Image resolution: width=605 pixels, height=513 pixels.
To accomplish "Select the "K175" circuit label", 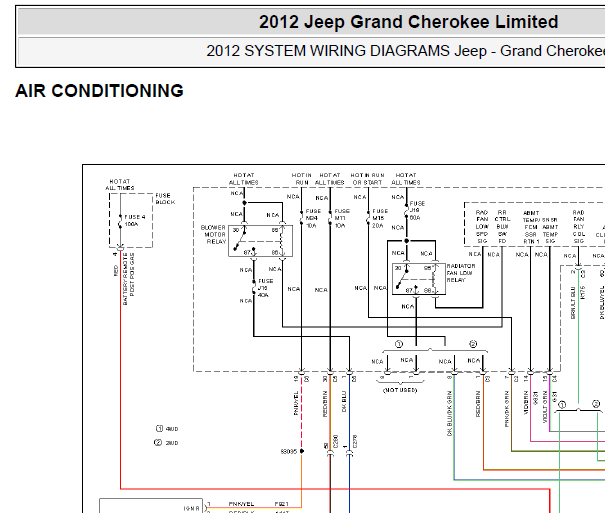I will (x=583, y=292).
